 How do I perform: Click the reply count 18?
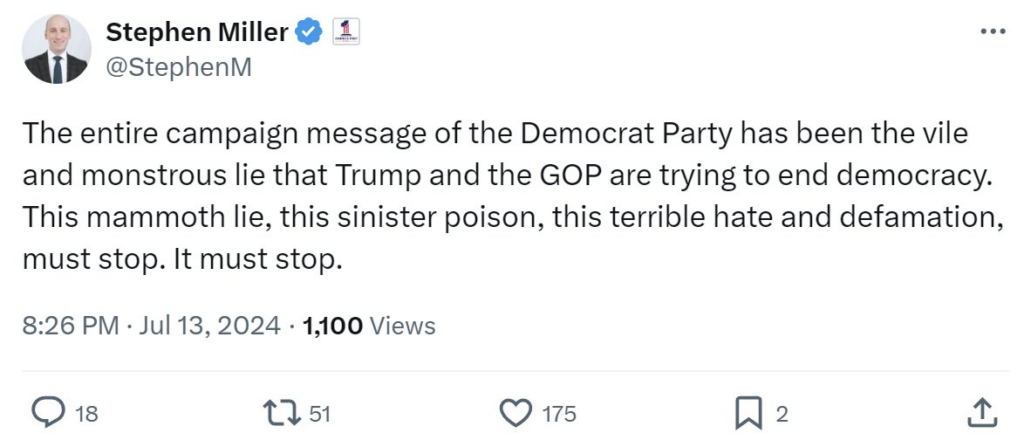click(x=87, y=412)
